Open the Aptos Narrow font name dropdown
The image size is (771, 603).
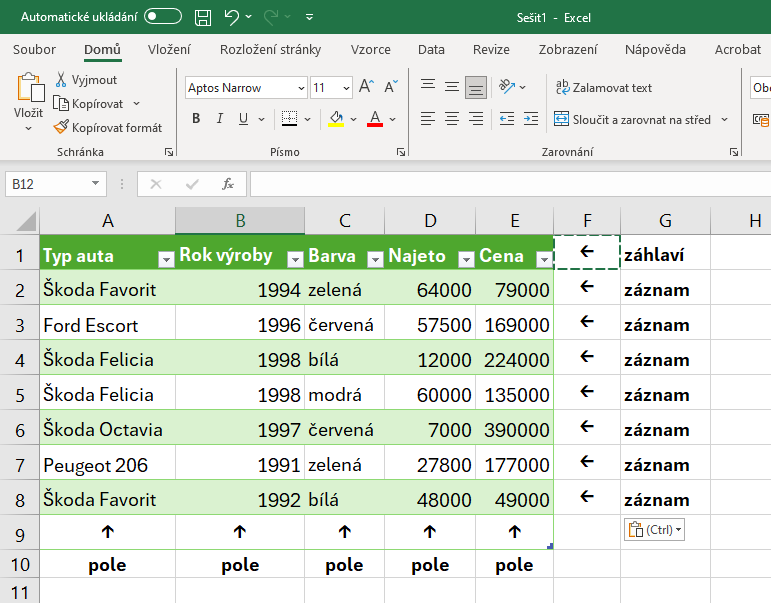coord(301,88)
